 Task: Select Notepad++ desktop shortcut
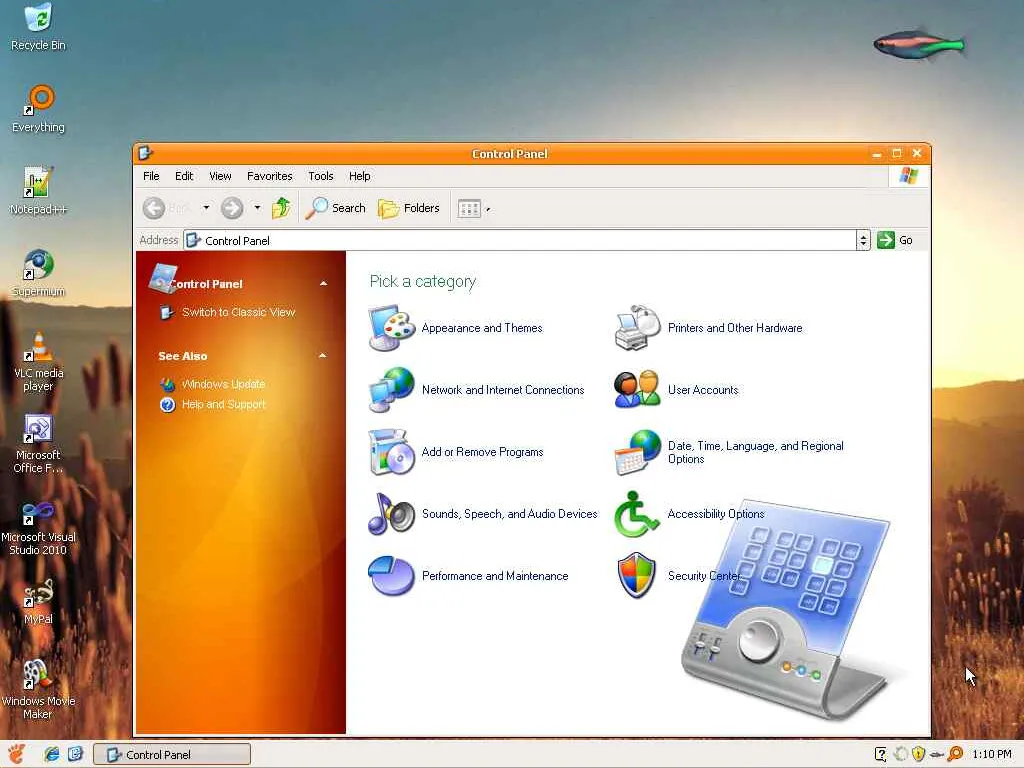38,191
